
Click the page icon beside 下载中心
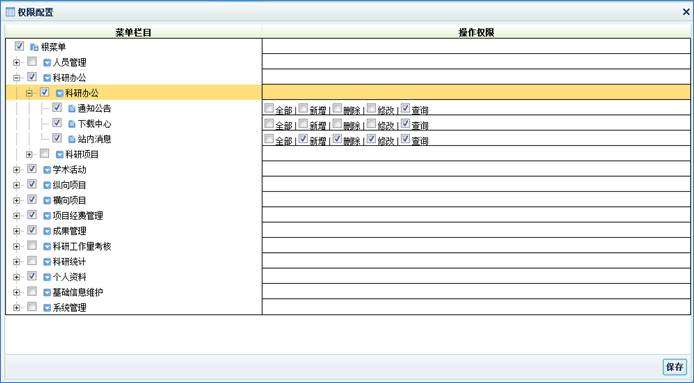point(72,124)
